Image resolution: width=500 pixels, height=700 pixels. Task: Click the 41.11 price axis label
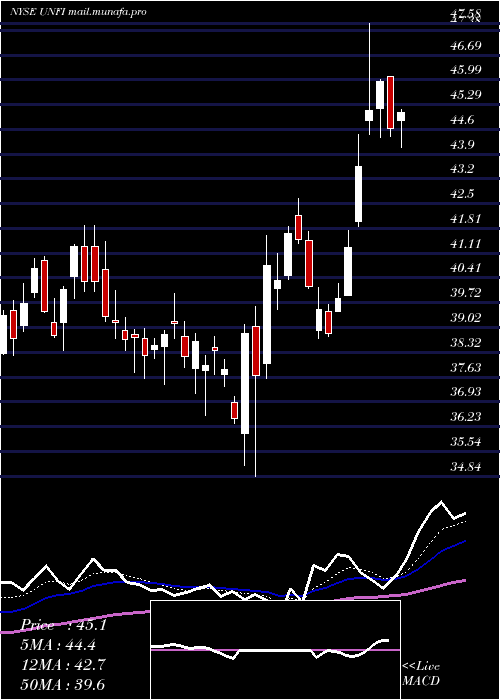[465, 244]
